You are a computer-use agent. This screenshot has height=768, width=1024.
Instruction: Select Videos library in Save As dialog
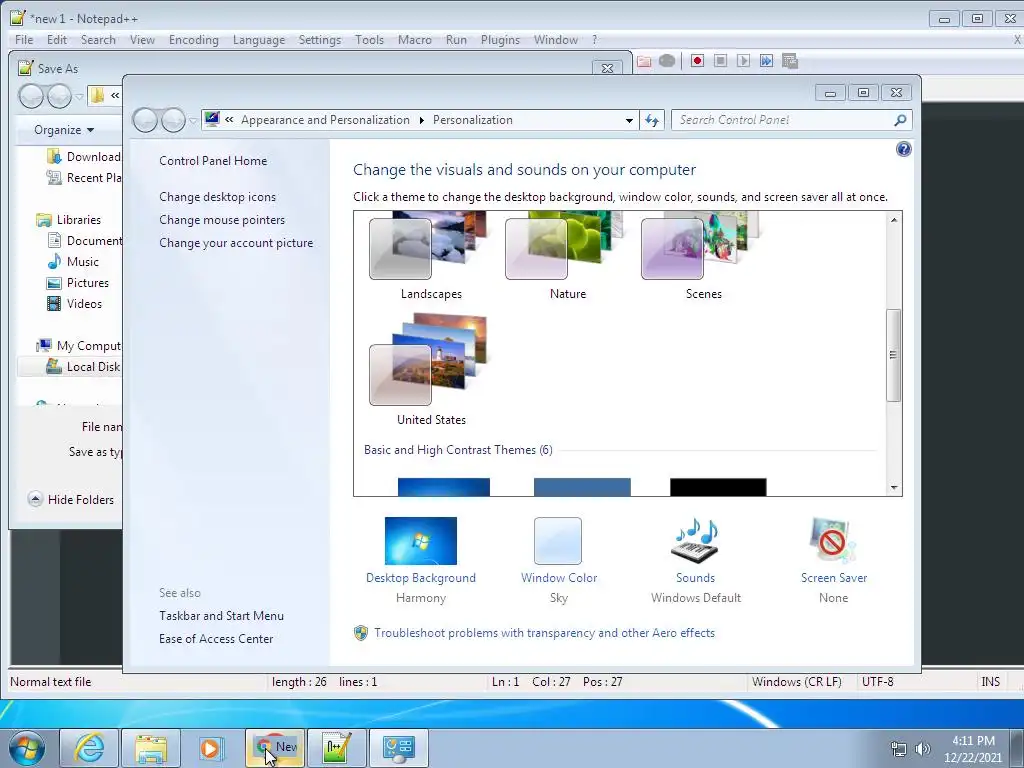(74, 304)
